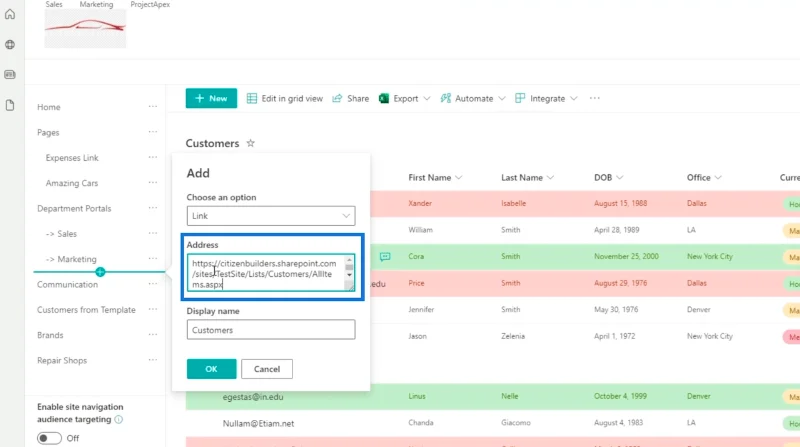Open ellipsis menu next to Expenses Link
Viewport: 800px width, 447px height.
click(153, 157)
